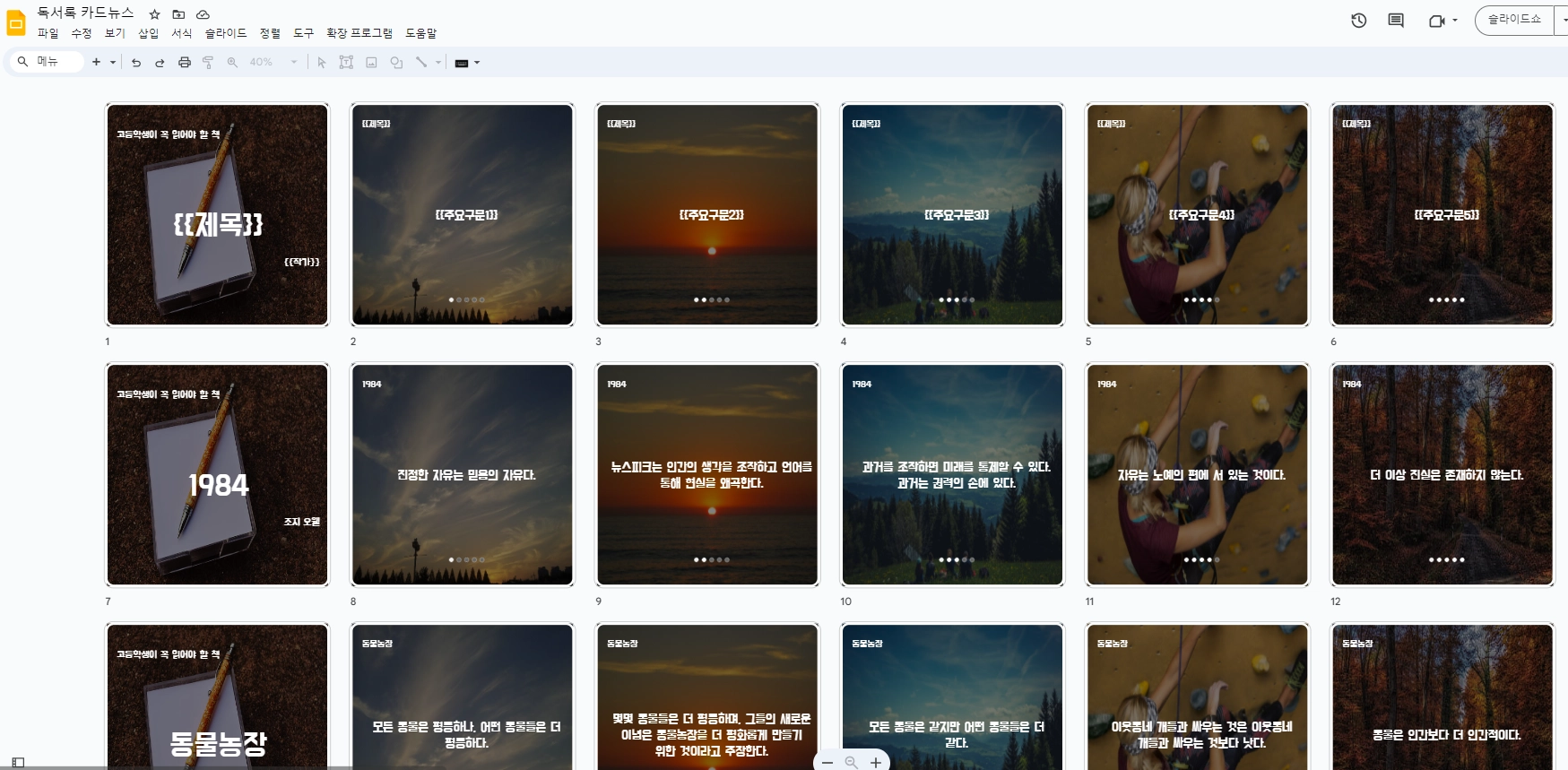The height and width of the screenshot is (770, 1568).
Task: Star the 독서록 카드뉴스 presentation
Action: coord(154,14)
